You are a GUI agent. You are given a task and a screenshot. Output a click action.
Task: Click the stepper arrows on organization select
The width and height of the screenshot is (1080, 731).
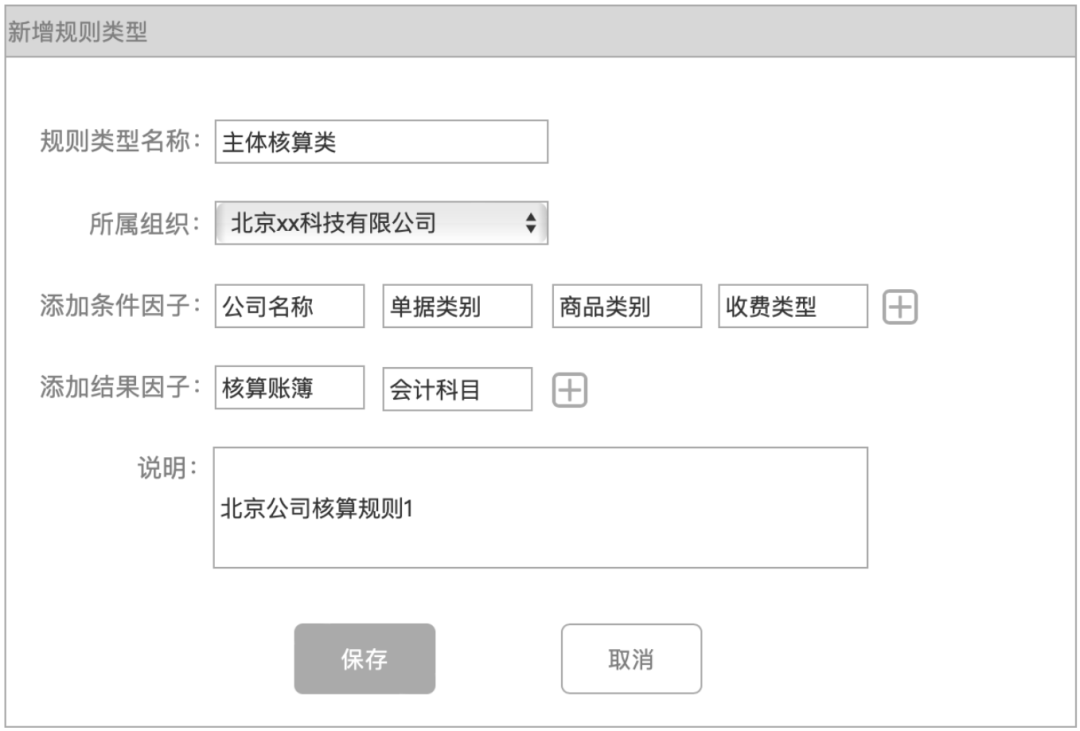[531, 223]
